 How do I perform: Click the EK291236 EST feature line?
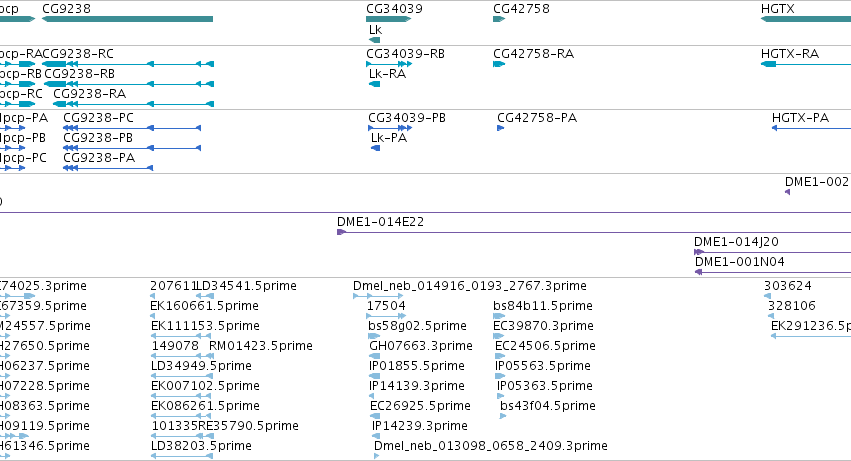click(x=811, y=336)
